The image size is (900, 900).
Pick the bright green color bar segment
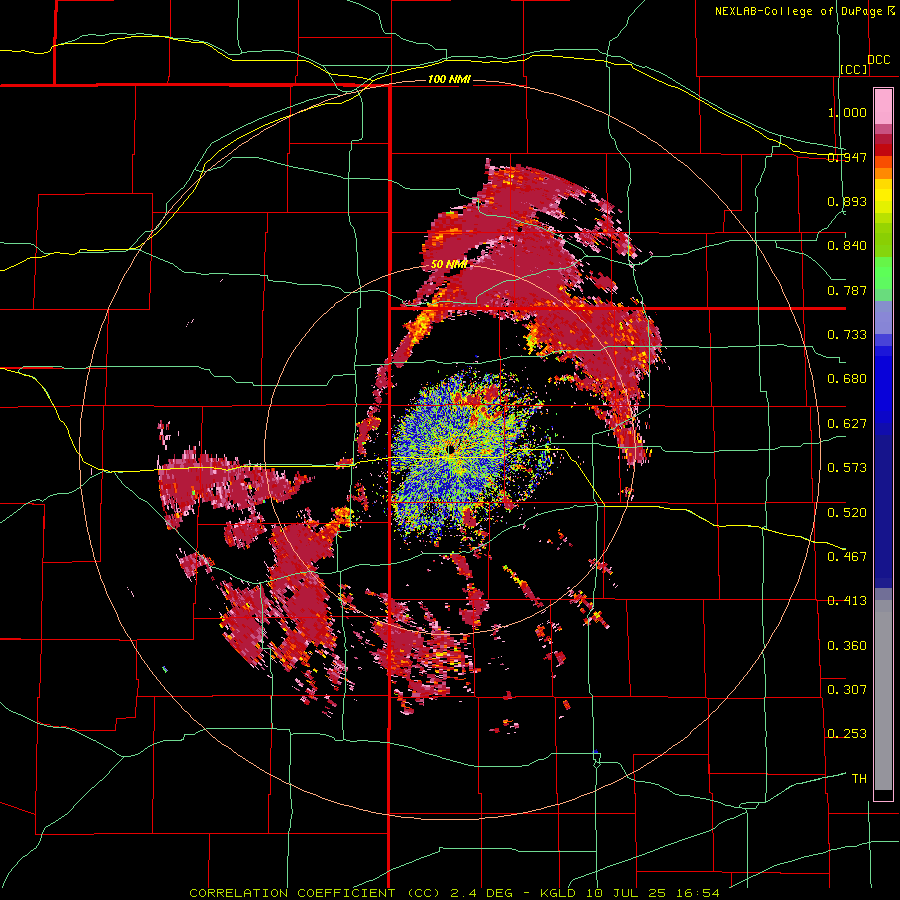tap(883, 273)
